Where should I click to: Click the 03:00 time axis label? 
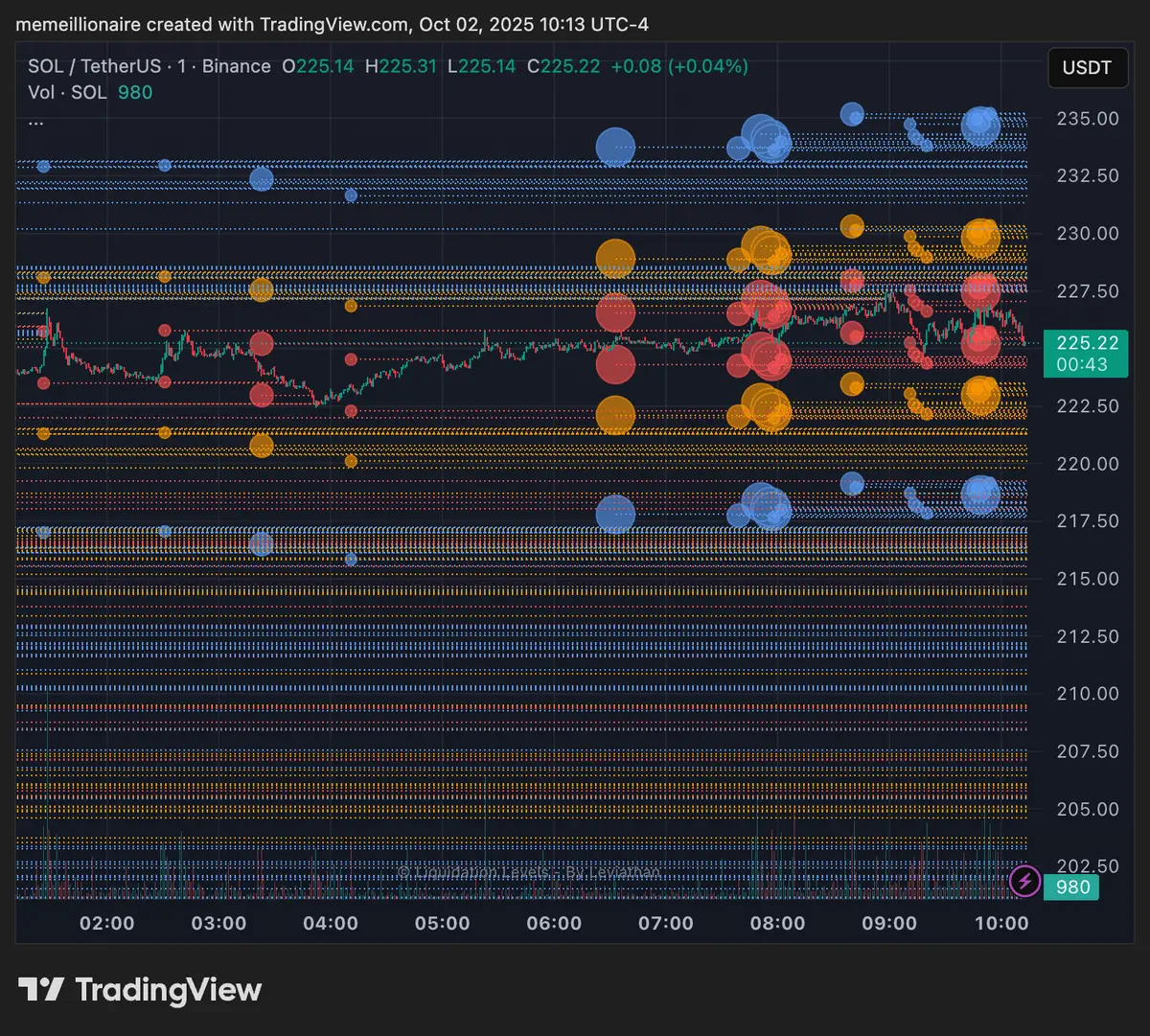(x=219, y=924)
